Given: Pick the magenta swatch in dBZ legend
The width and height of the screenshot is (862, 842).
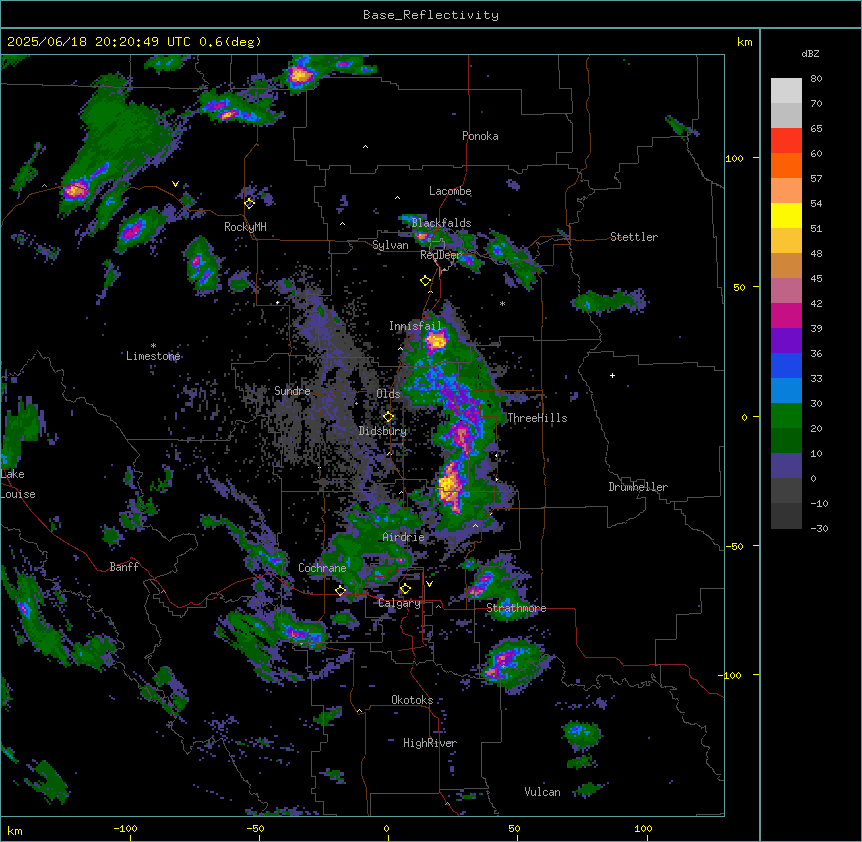Looking at the screenshot, I should pos(786,315).
